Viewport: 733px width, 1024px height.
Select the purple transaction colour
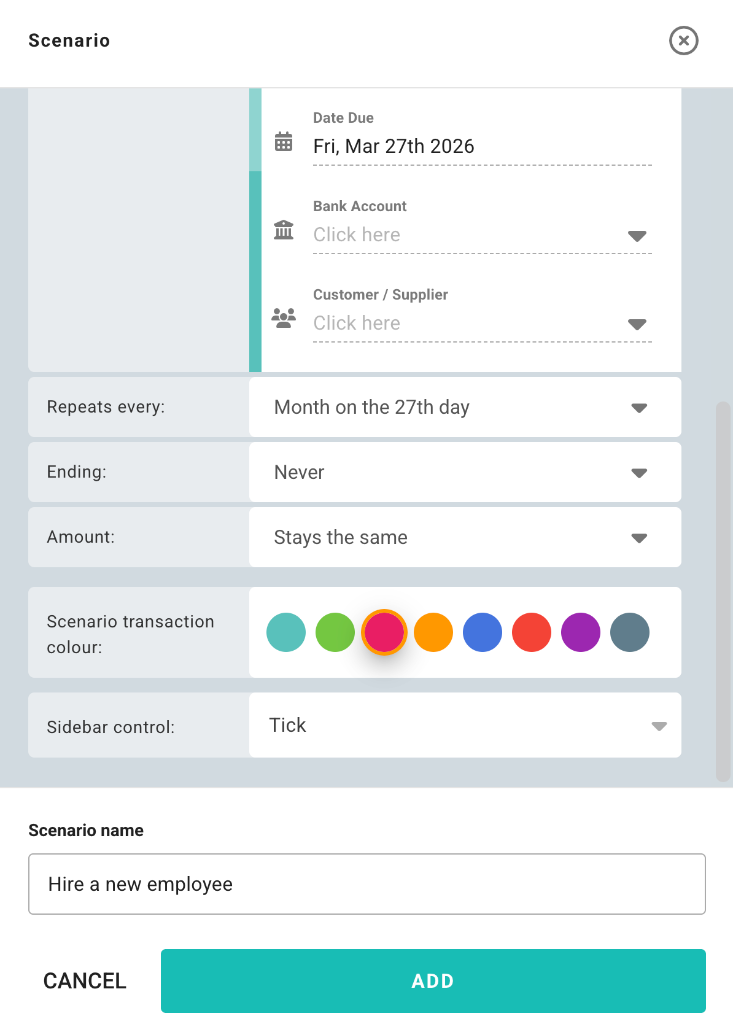[x=580, y=632]
